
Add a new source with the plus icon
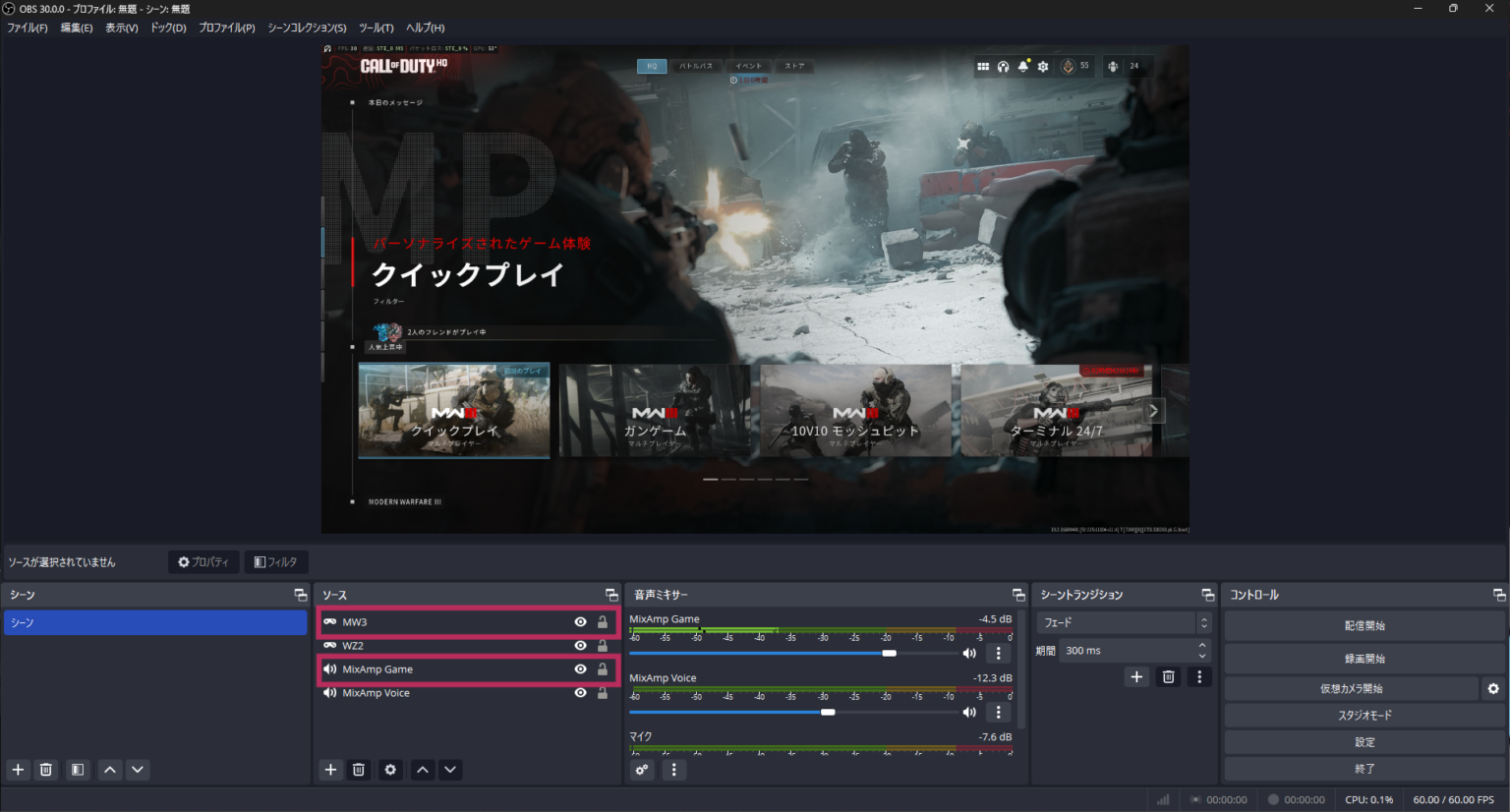point(330,770)
